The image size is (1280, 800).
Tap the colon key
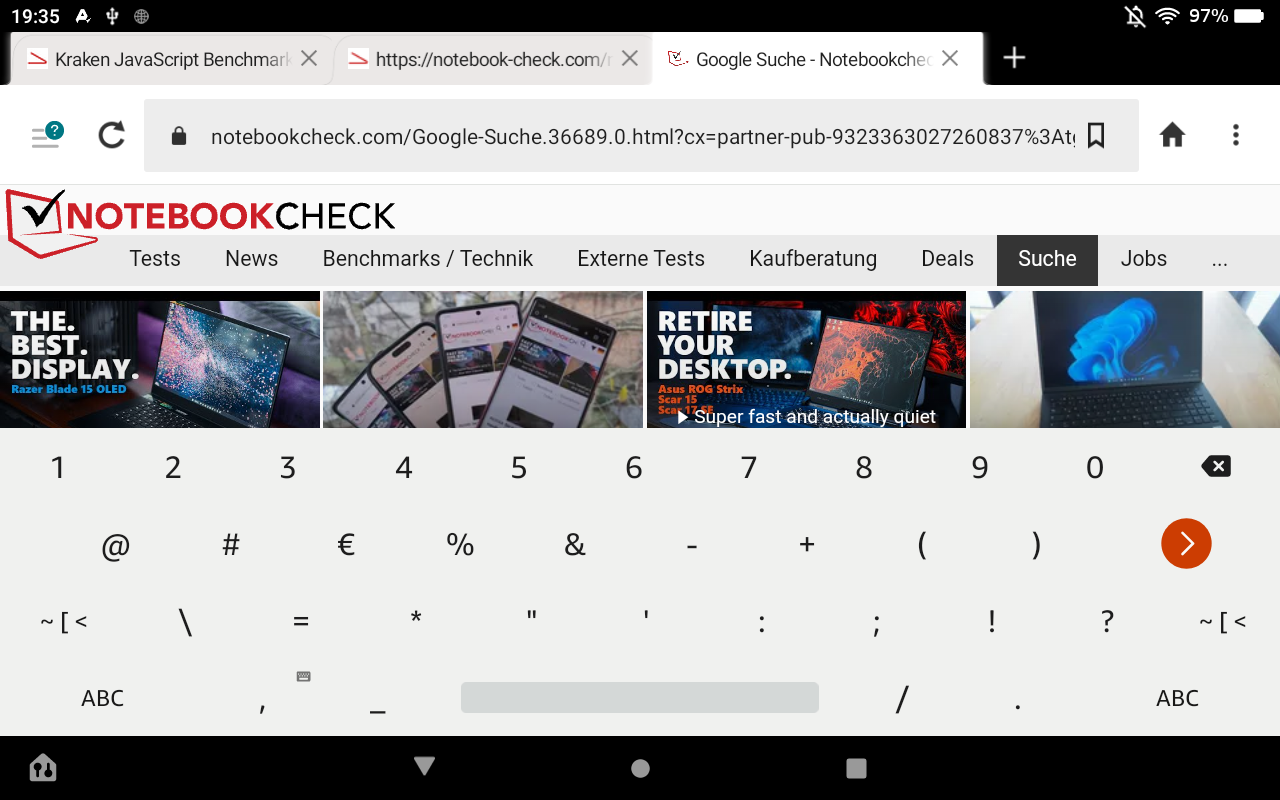[762, 623]
